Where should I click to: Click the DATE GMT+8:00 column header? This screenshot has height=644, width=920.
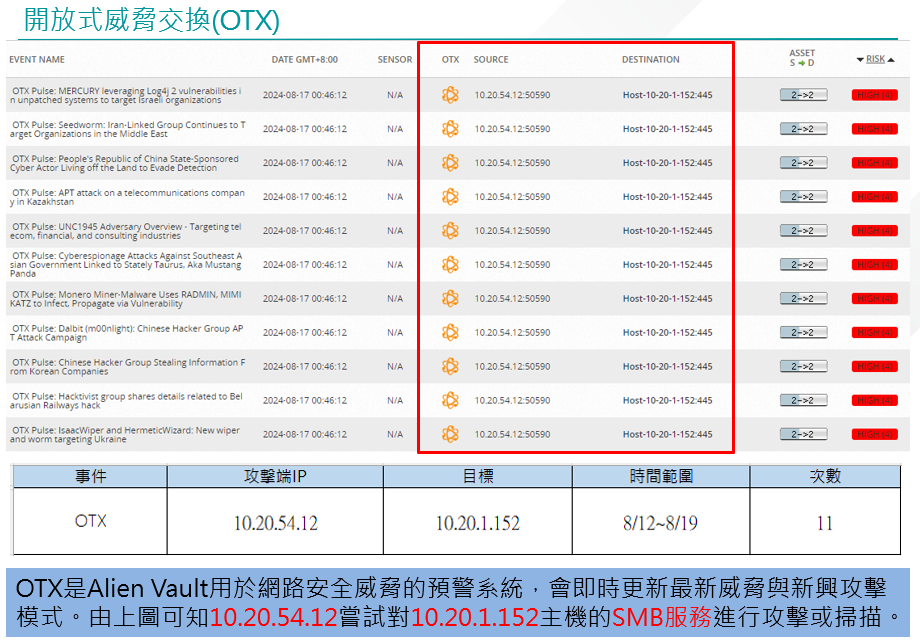point(305,60)
